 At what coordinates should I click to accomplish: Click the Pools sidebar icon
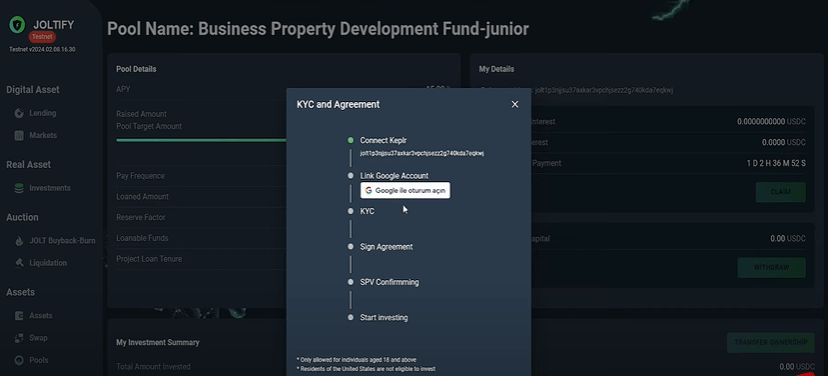[19, 360]
